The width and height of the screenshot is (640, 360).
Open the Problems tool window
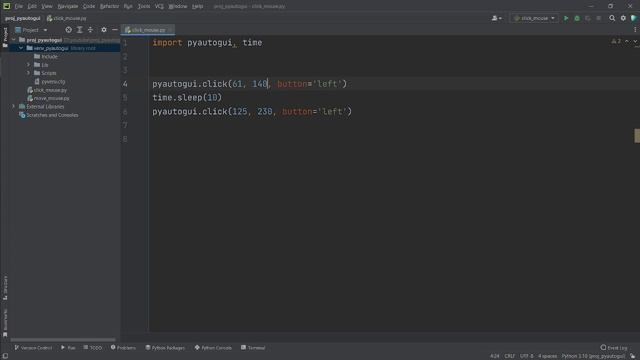point(123,348)
